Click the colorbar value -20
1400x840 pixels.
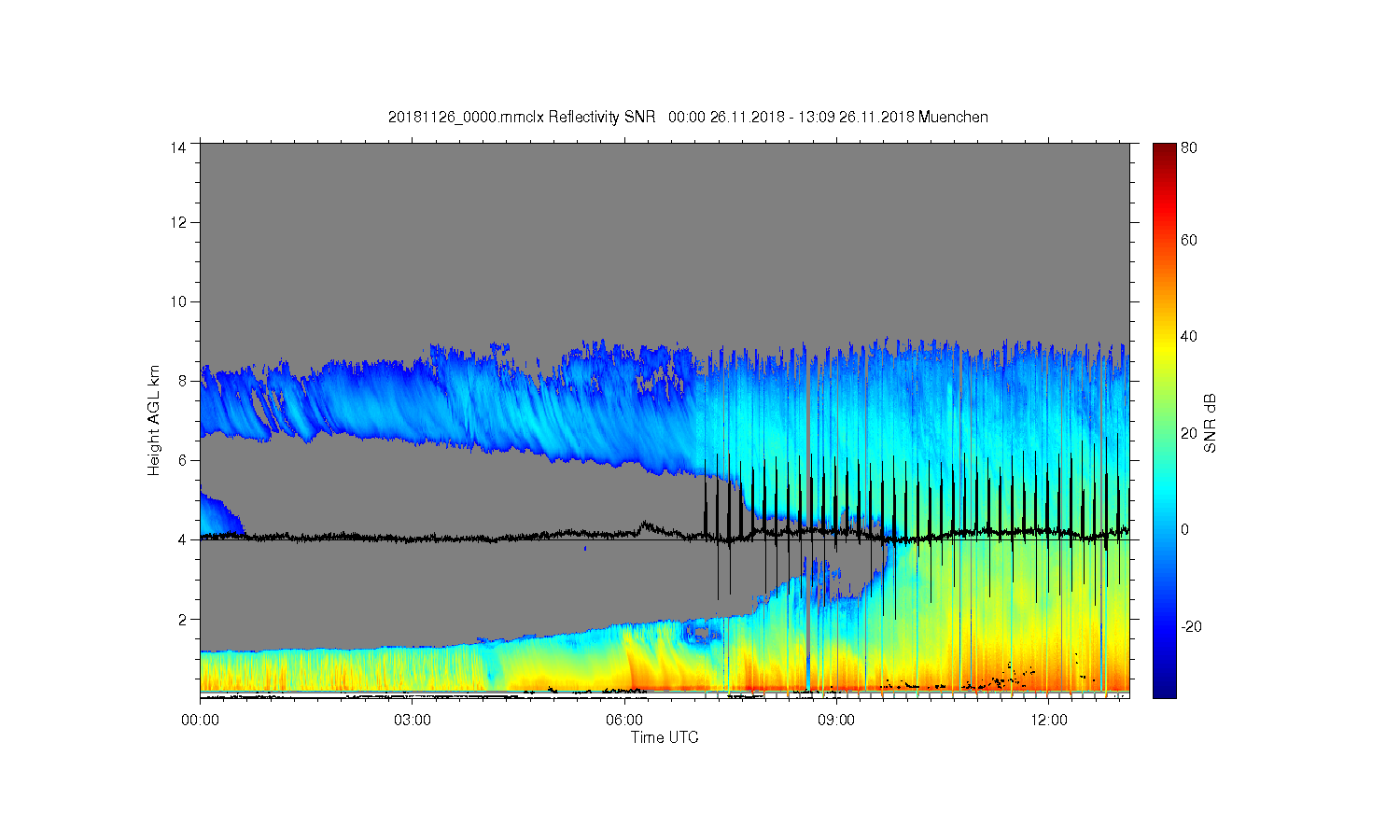[x=1191, y=626]
